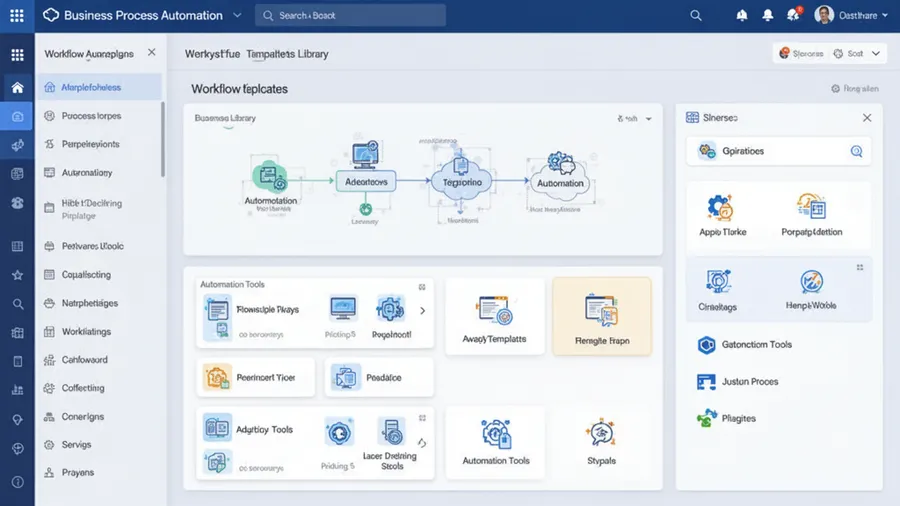Click the Gpiratioes search field
Viewport: 900px width, 506px height.
click(x=778, y=151)
